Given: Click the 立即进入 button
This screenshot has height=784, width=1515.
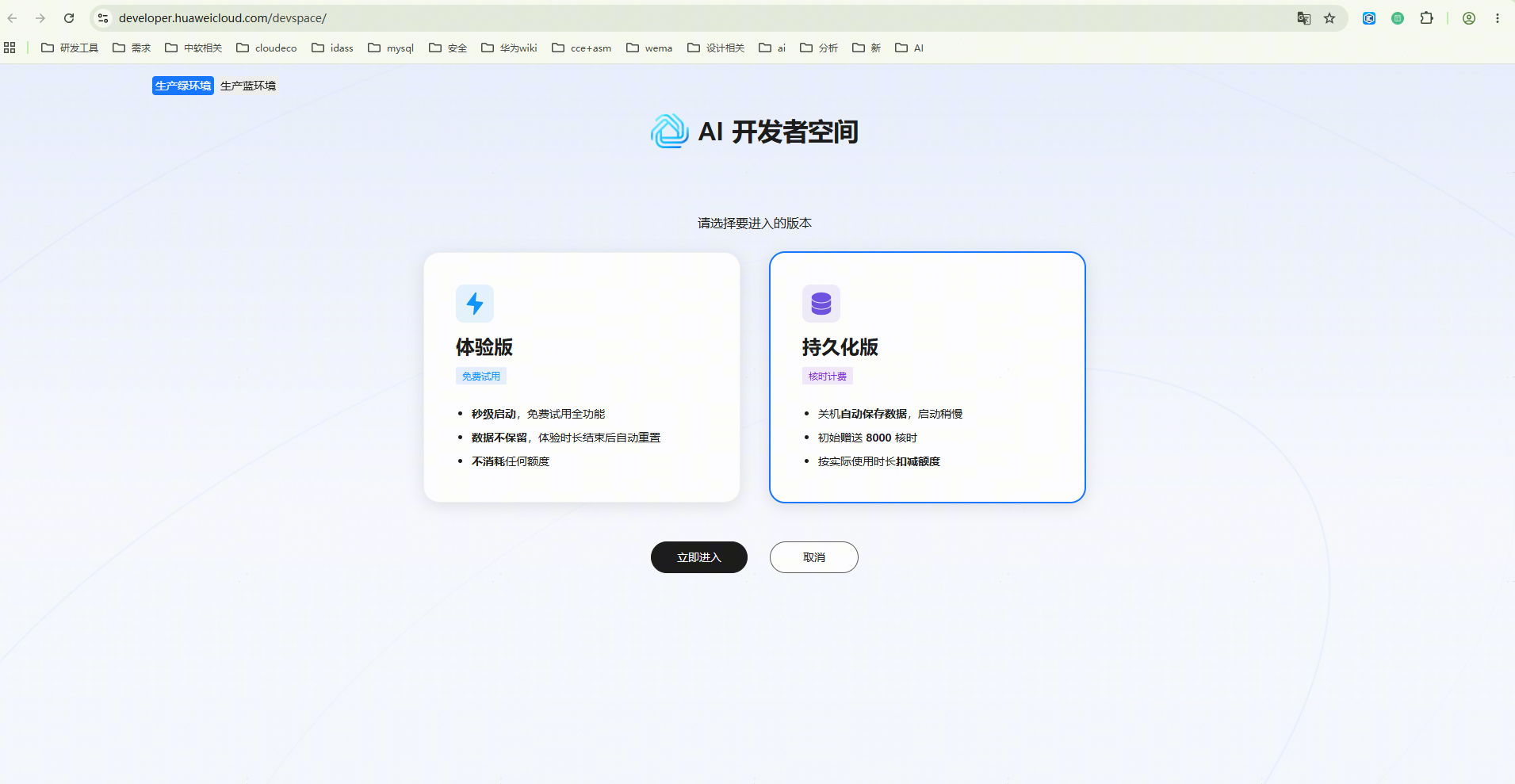Looking at the screenshot, I should click(699, 557).
